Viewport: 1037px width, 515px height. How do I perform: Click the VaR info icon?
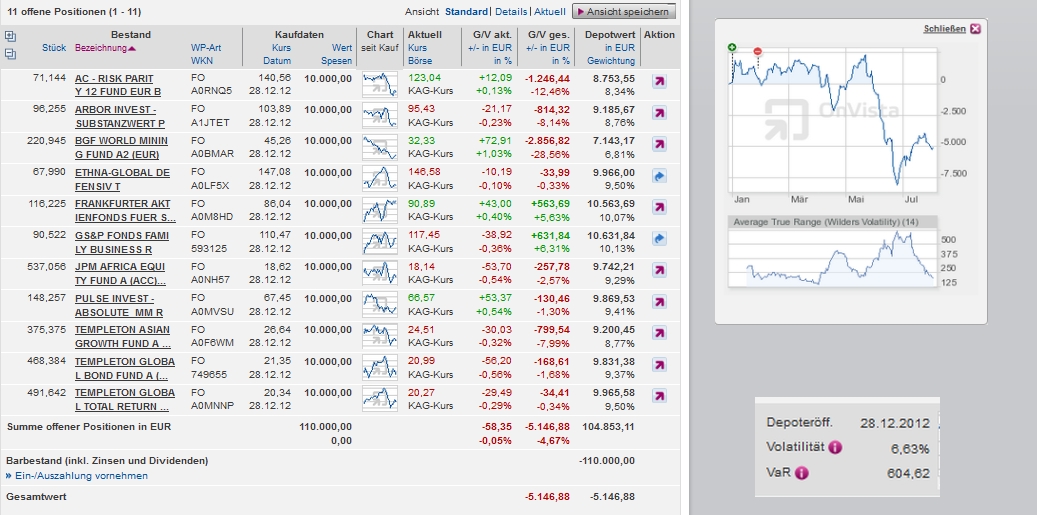(x=801, y=473)
